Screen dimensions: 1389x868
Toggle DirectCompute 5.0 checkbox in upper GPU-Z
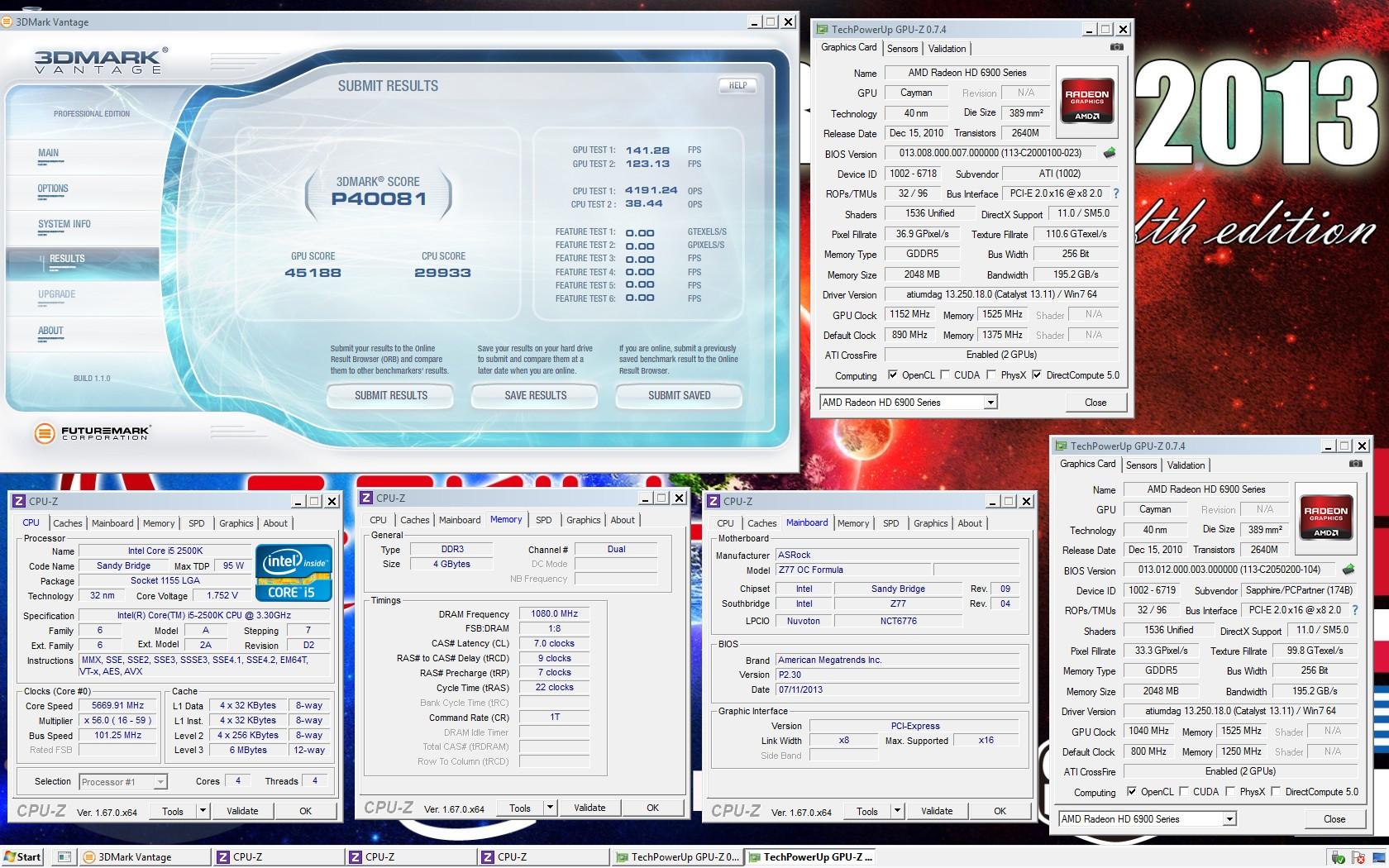coord(1037,375)
